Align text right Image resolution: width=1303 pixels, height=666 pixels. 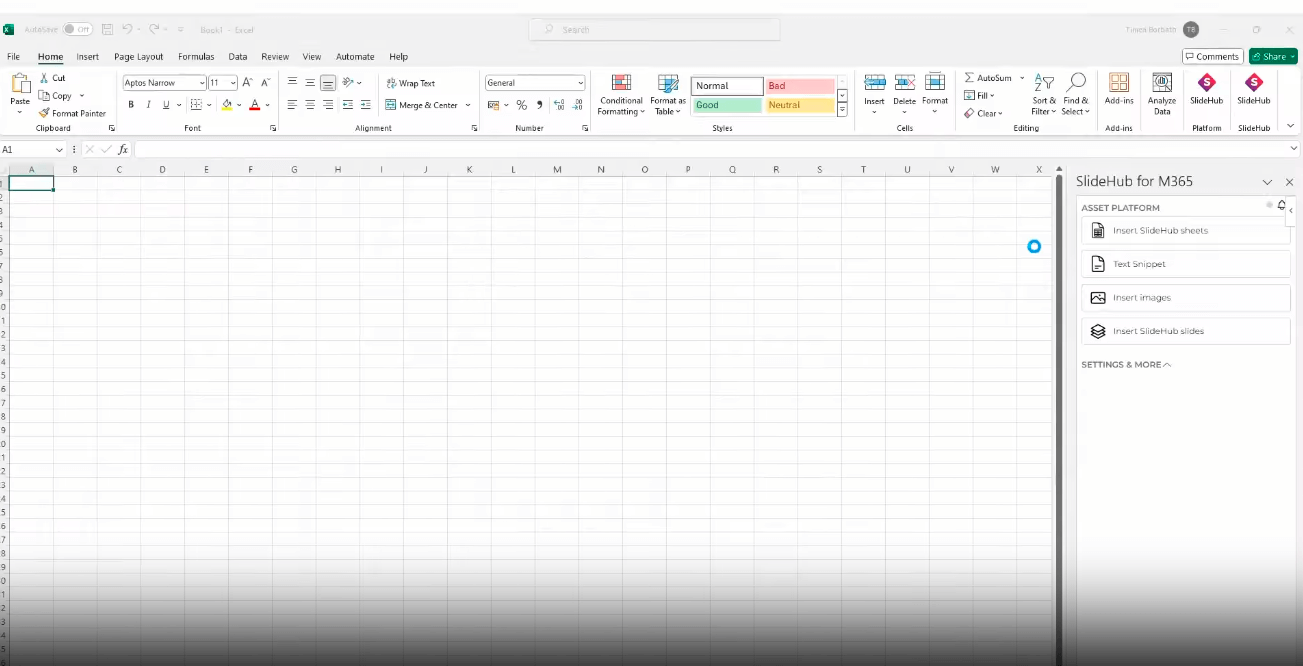point(328,105)
